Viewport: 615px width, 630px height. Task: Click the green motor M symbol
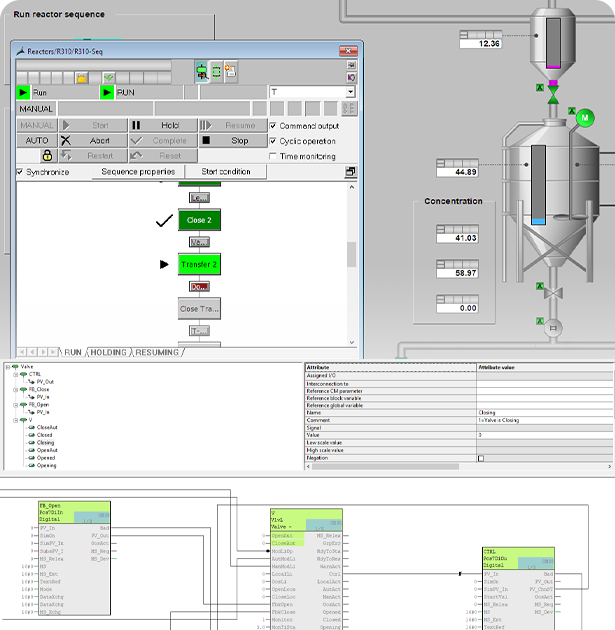[x=583, y=118]
